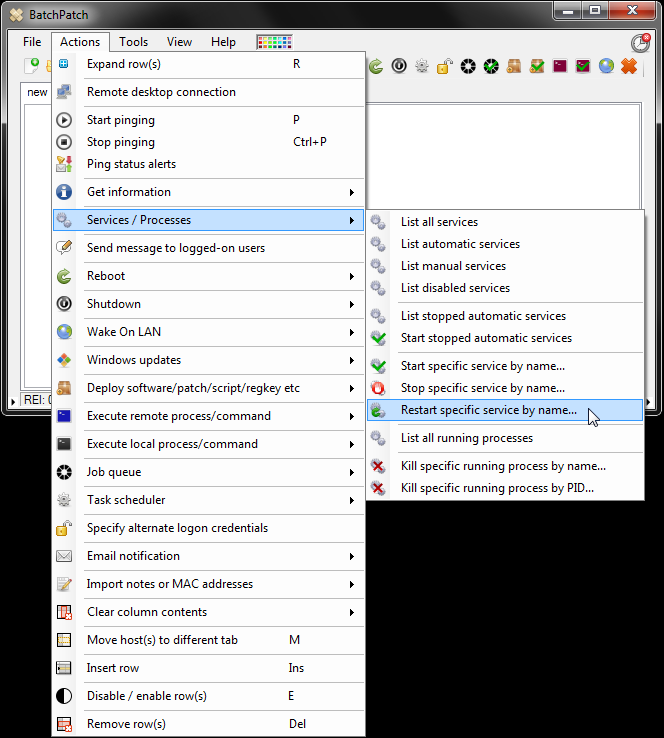Choose Restart specific service by name...

click(x=505, y=410)
